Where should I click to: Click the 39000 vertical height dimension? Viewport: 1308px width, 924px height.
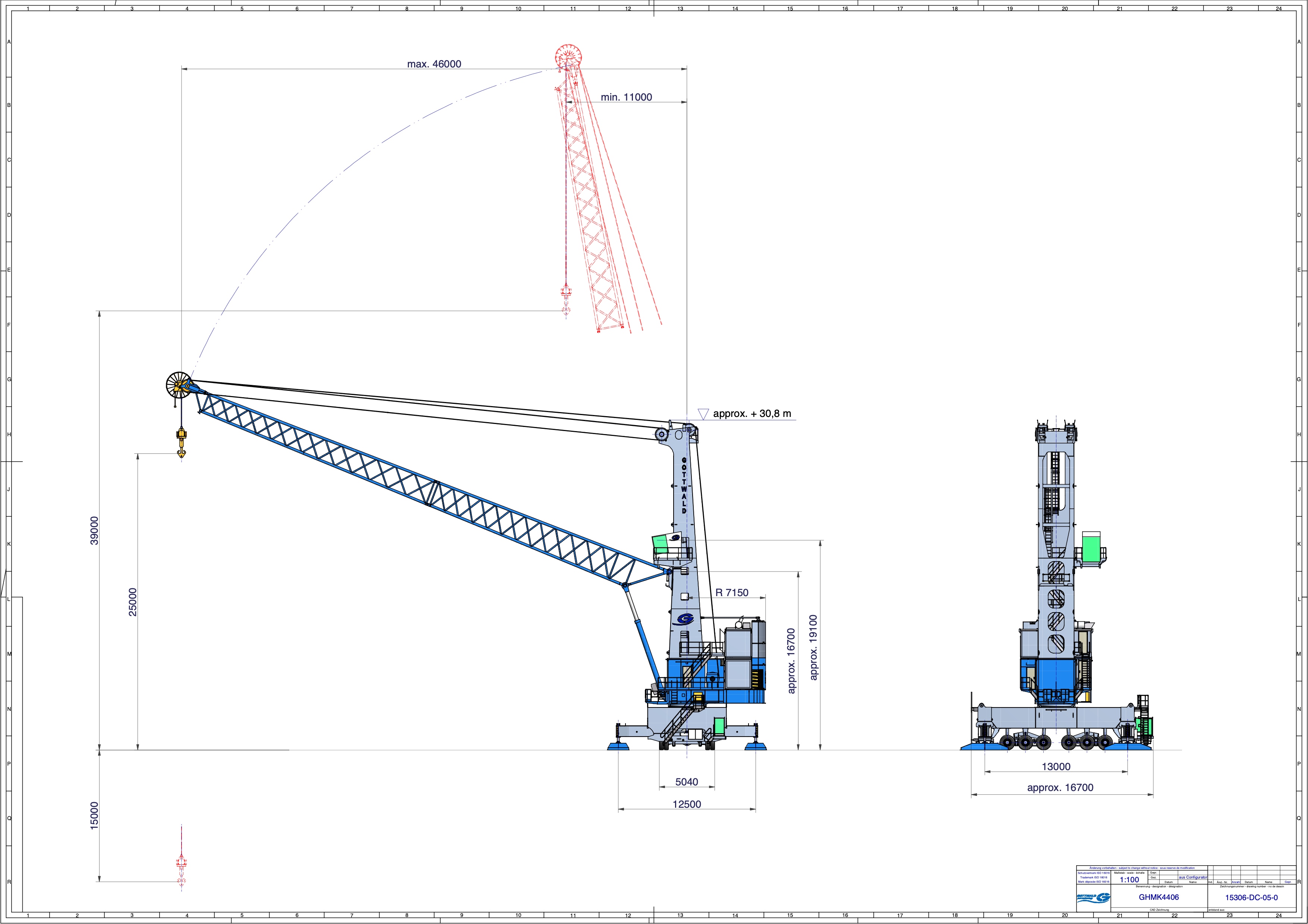click(x=95, y=530)
